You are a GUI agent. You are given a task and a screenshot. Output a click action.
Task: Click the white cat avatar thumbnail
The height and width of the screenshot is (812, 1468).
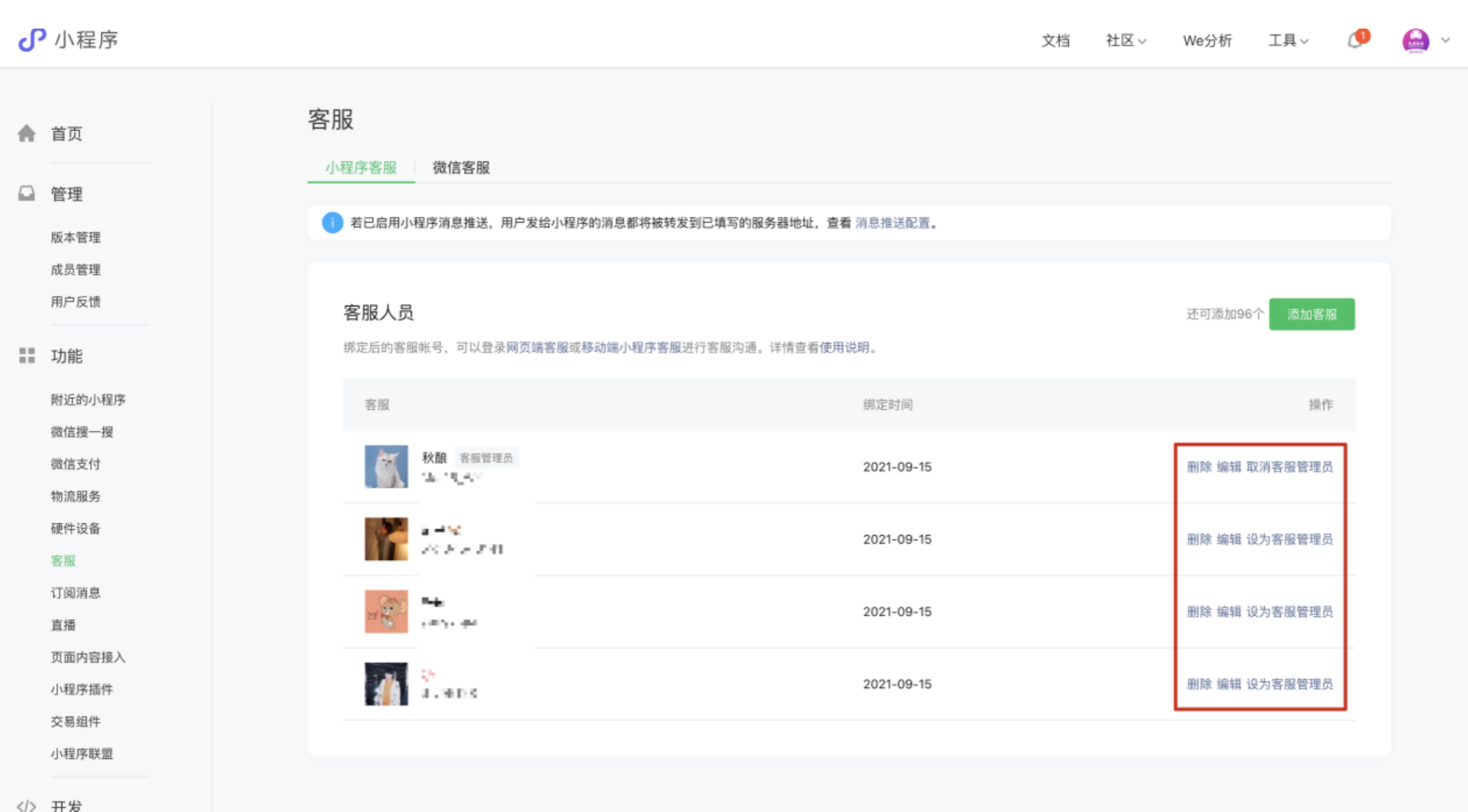click(x=386, y=467)
